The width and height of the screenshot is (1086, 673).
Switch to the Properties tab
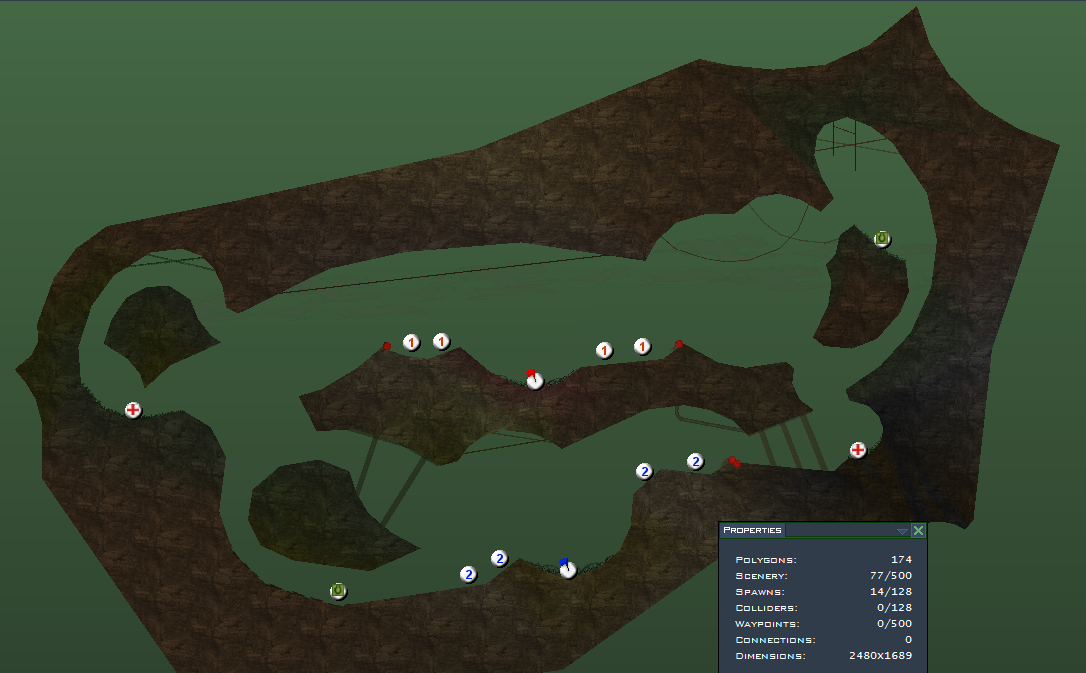[752, 530]
